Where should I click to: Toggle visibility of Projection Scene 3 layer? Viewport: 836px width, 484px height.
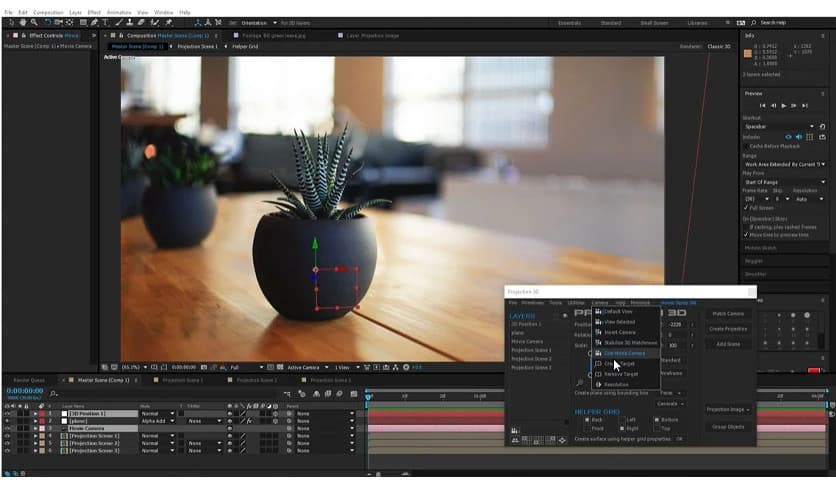click(x=7, y=451)
